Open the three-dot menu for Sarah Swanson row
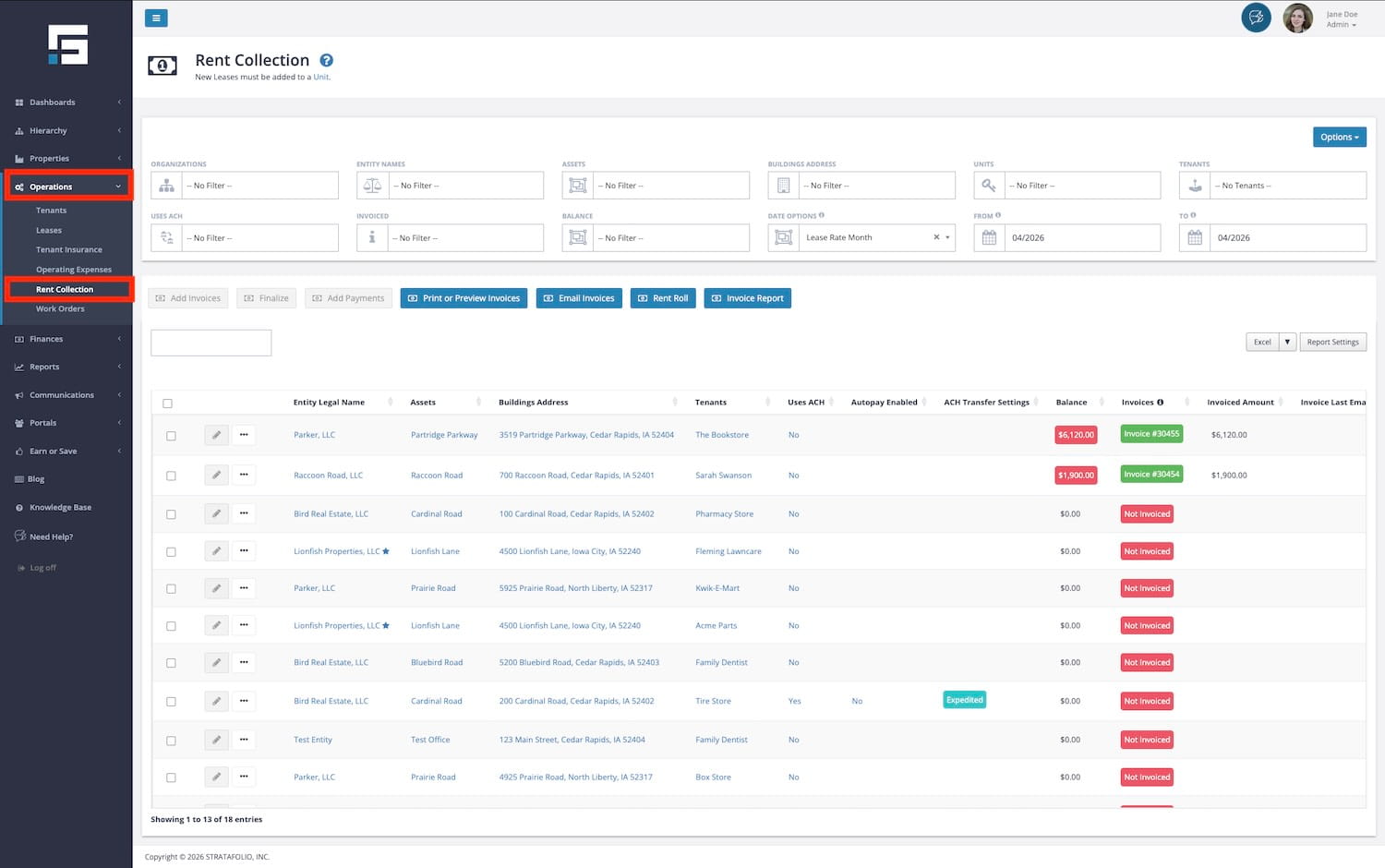 click(244, 475)
